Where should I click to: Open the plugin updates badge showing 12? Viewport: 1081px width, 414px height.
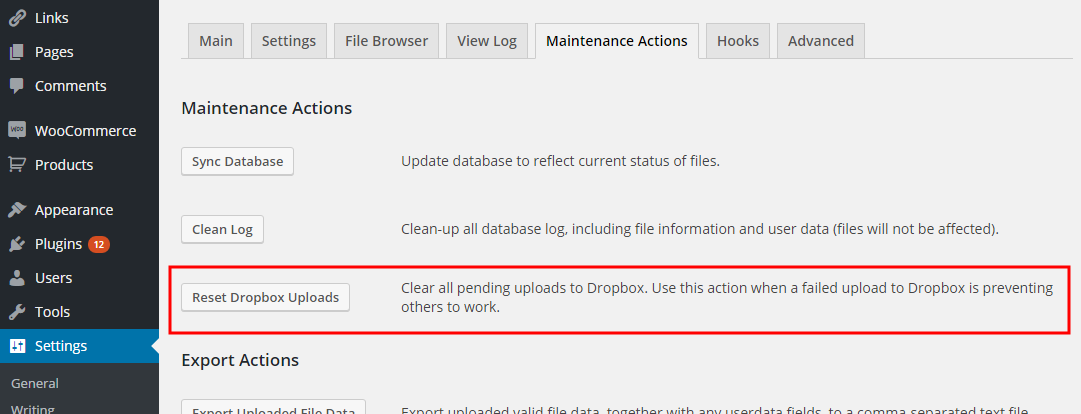(x=99, y=245)
